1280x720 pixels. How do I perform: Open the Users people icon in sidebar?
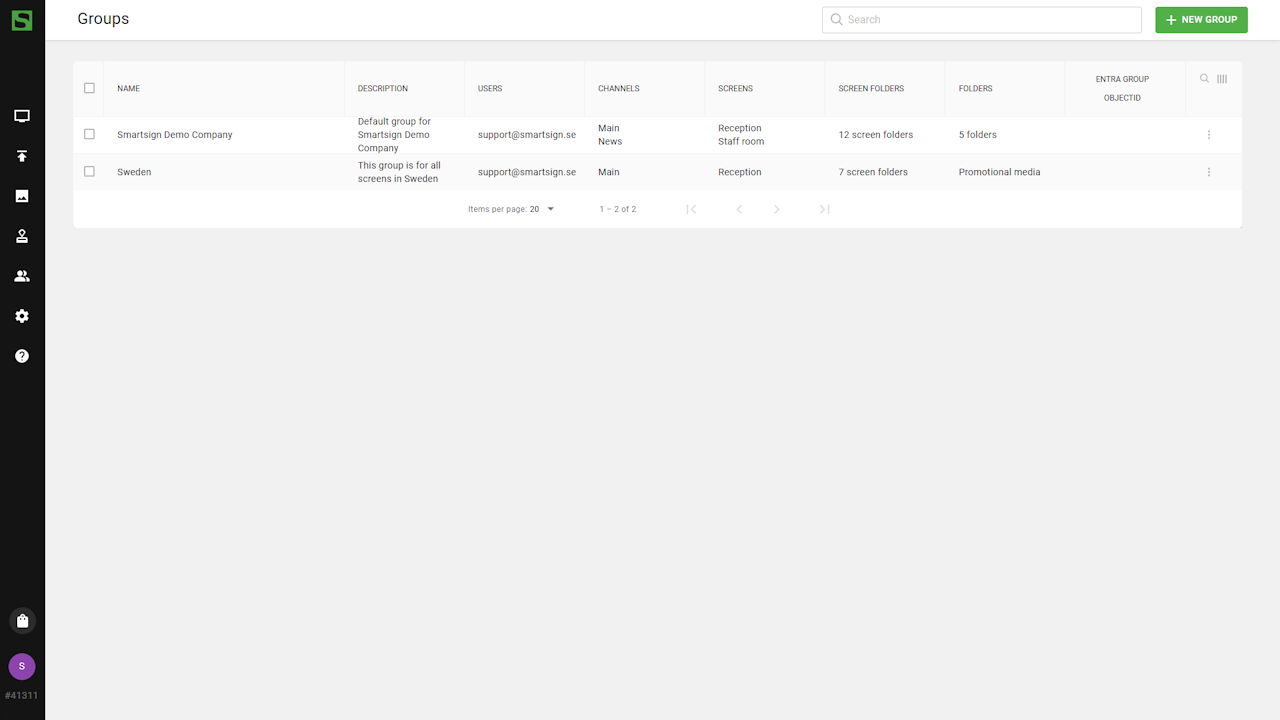[x=22, y=276]
